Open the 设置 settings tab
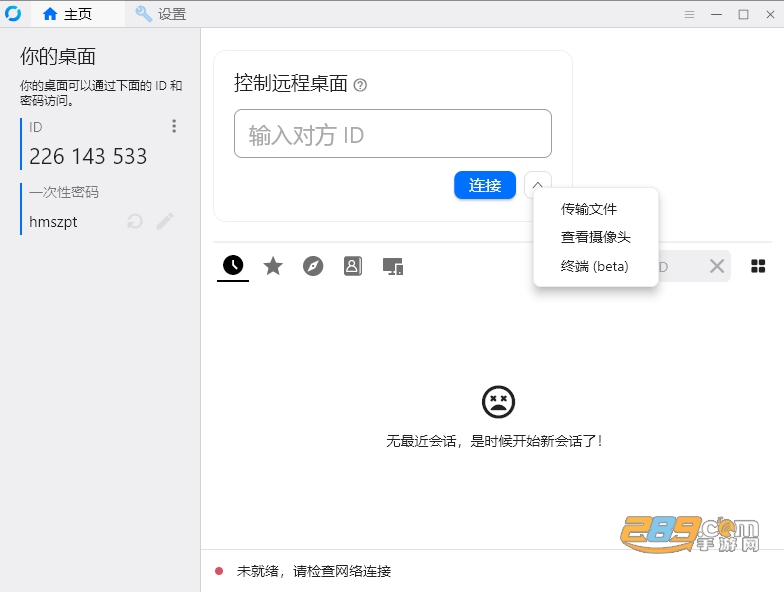The height and width of the screenshot is (592, 784). (x=160, y=14)
